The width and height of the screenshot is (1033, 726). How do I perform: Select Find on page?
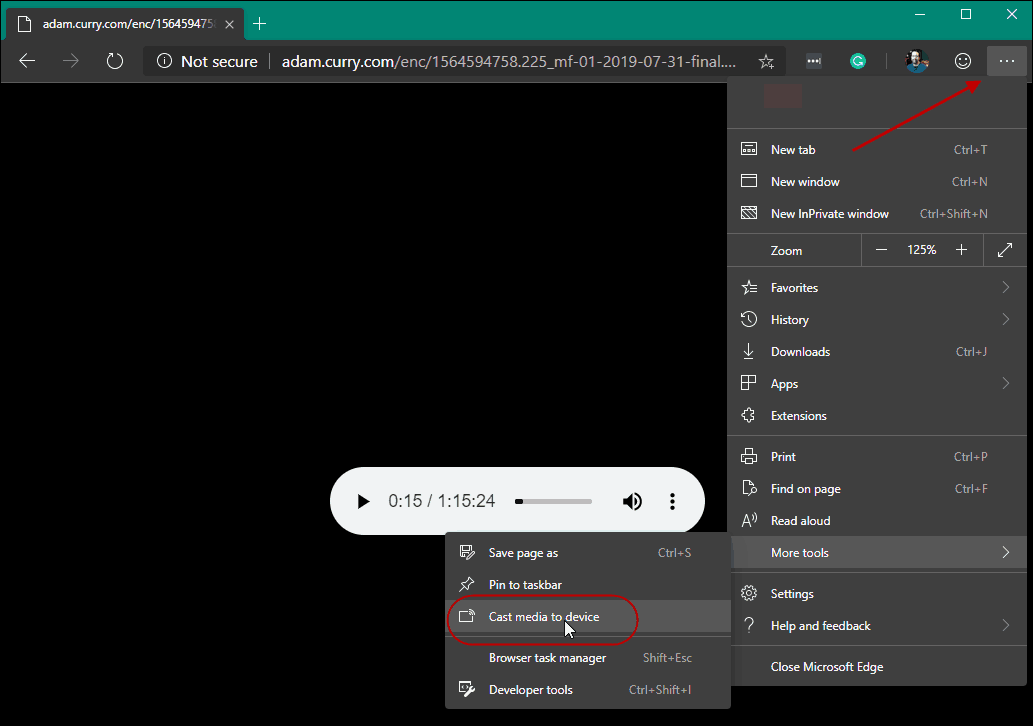point(877,489)
